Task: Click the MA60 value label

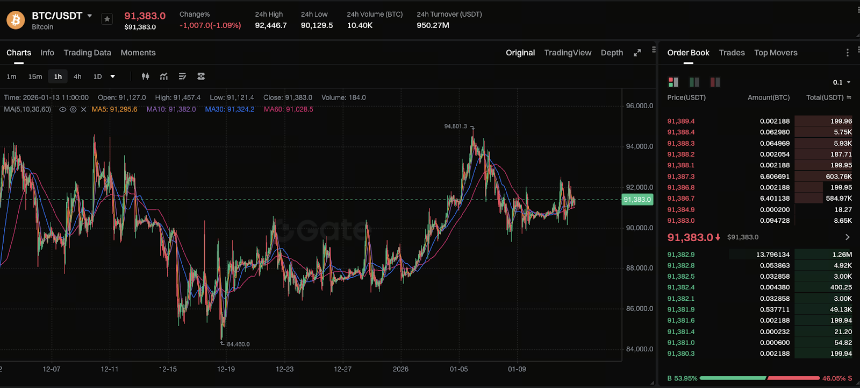Action: [x=288, y=109]
